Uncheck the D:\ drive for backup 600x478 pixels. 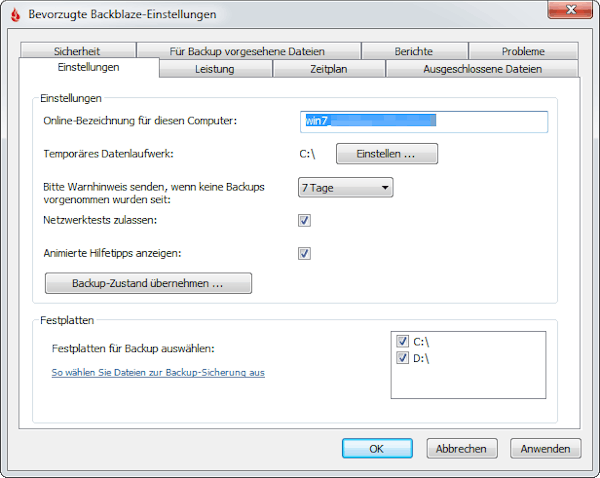tap(402, 358)
